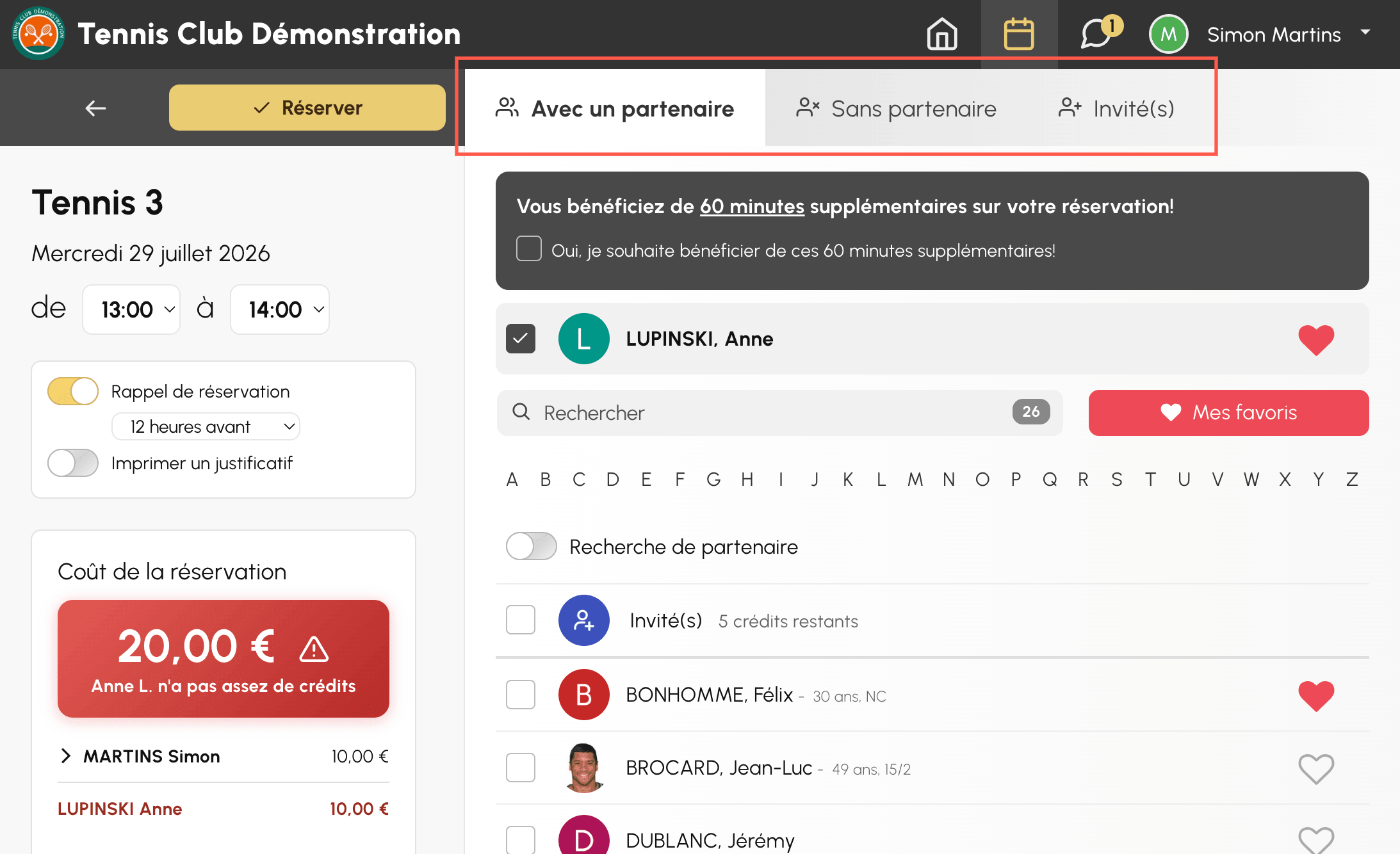Open the 14:00 end time dropdown
1400x854 pixels.
click(x=280, y=310)
